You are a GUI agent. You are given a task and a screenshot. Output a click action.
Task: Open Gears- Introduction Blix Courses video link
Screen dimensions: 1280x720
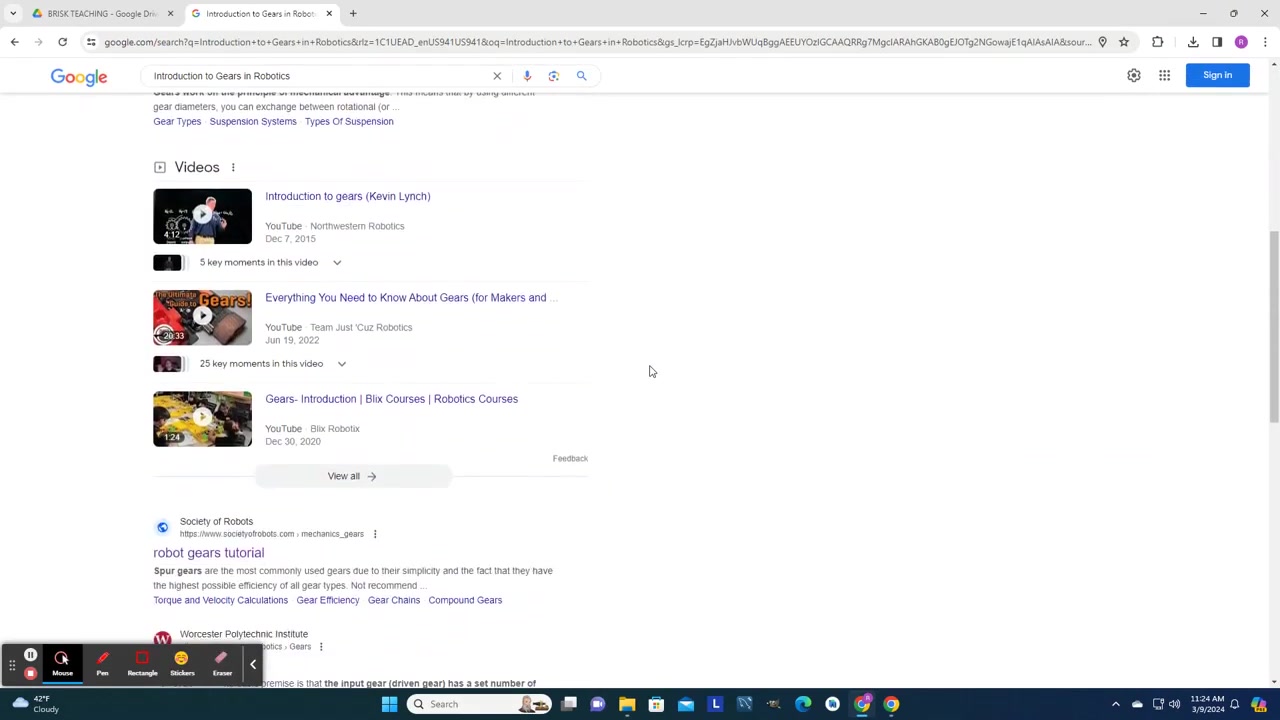pos(391,399)
